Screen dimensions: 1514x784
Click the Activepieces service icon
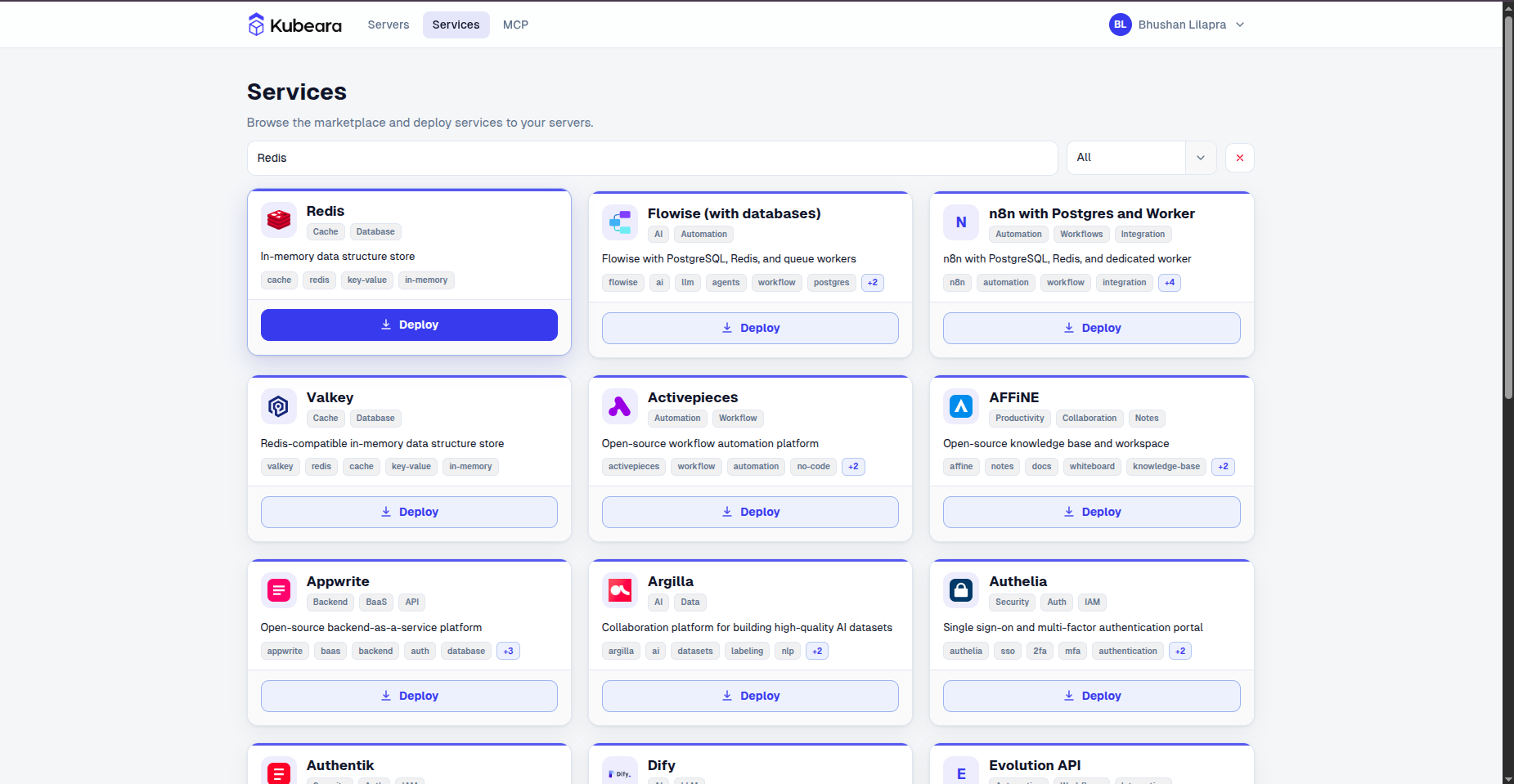[620, 406]
